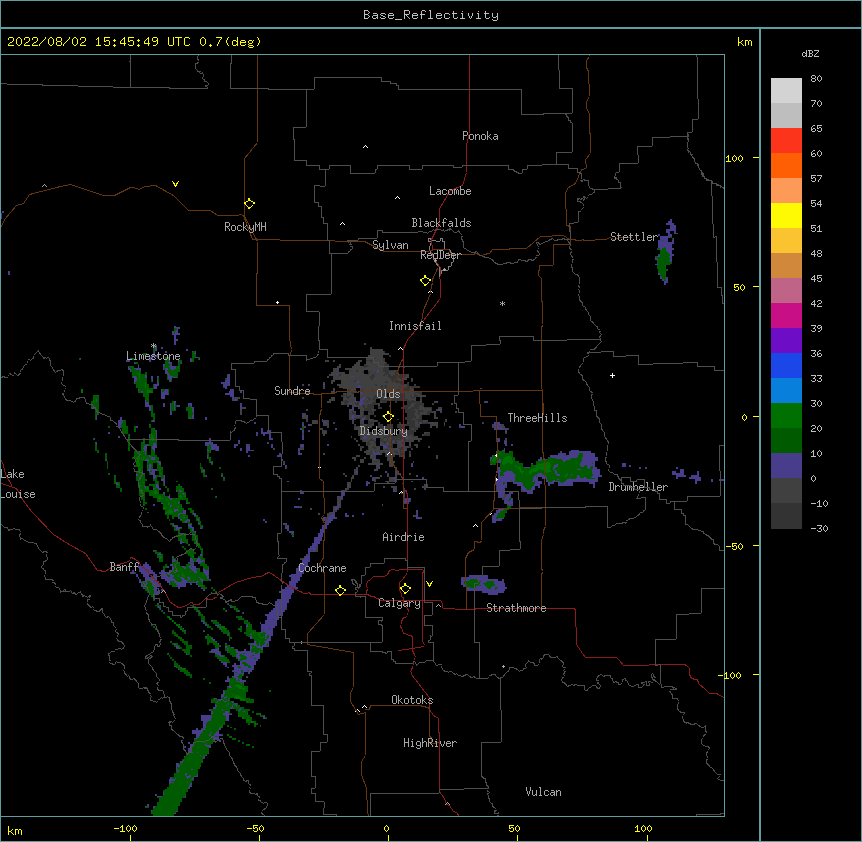Click the green storm cell west of Drumheller

(x=544, y=470)
